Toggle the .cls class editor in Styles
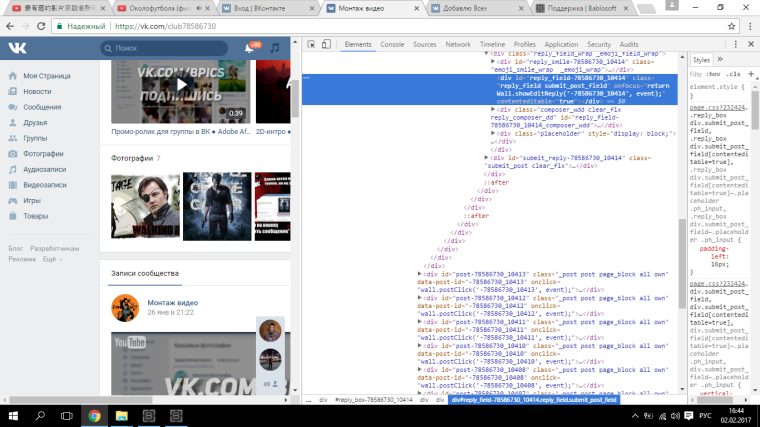This screenshot has width=760, height=427. (x=735, y=73)
